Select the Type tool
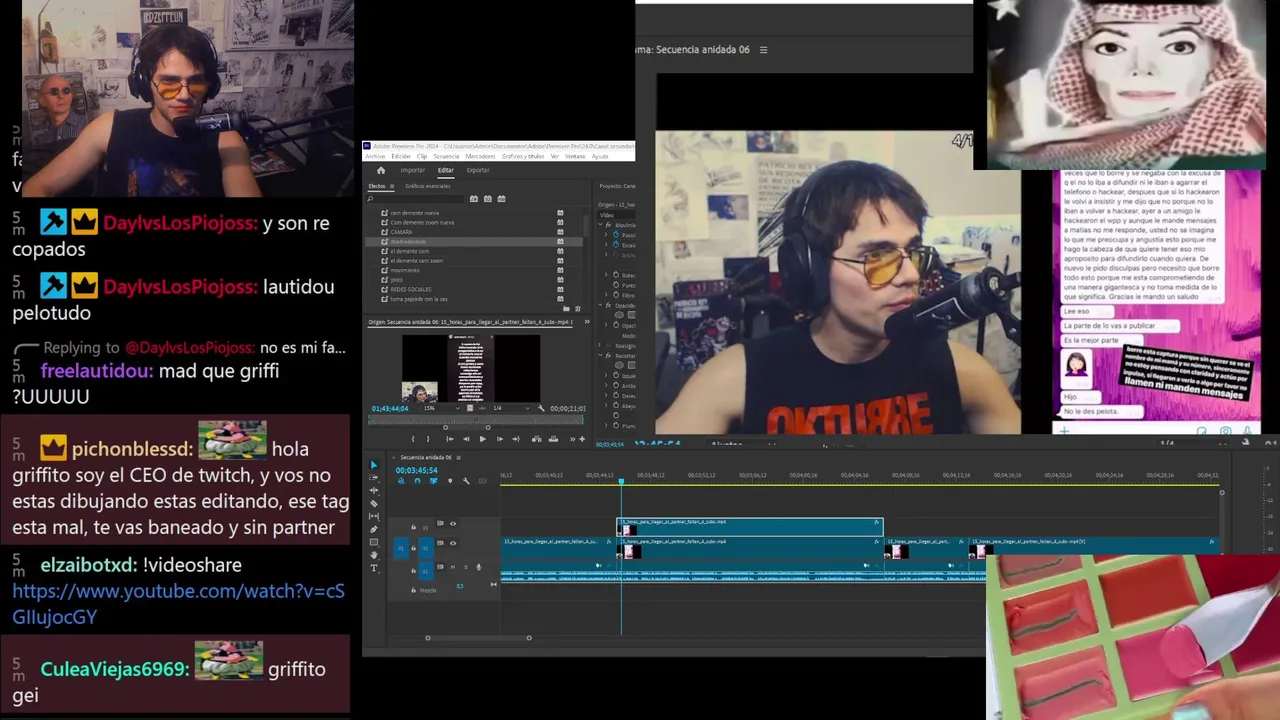The height and width of the screenshot is (720, 1280). [x=374, y=568]
